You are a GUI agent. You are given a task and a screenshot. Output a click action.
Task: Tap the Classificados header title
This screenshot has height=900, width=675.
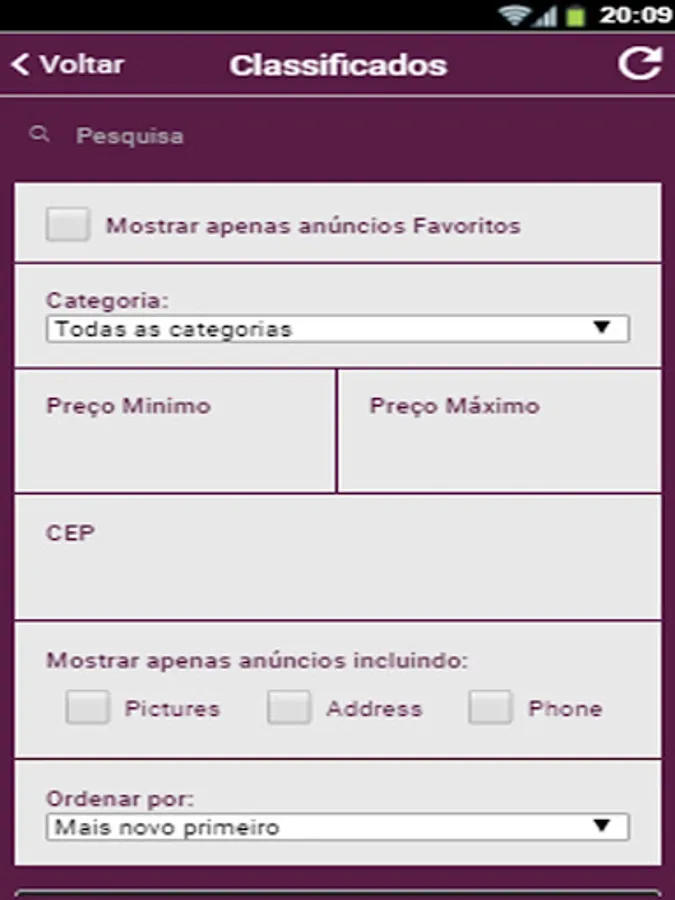point(338,66)
